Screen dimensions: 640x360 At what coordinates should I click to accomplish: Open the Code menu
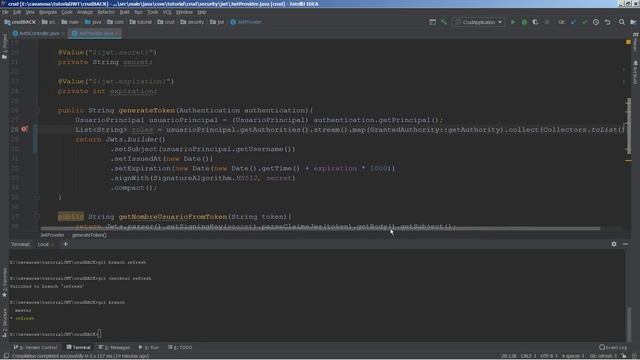67,12
